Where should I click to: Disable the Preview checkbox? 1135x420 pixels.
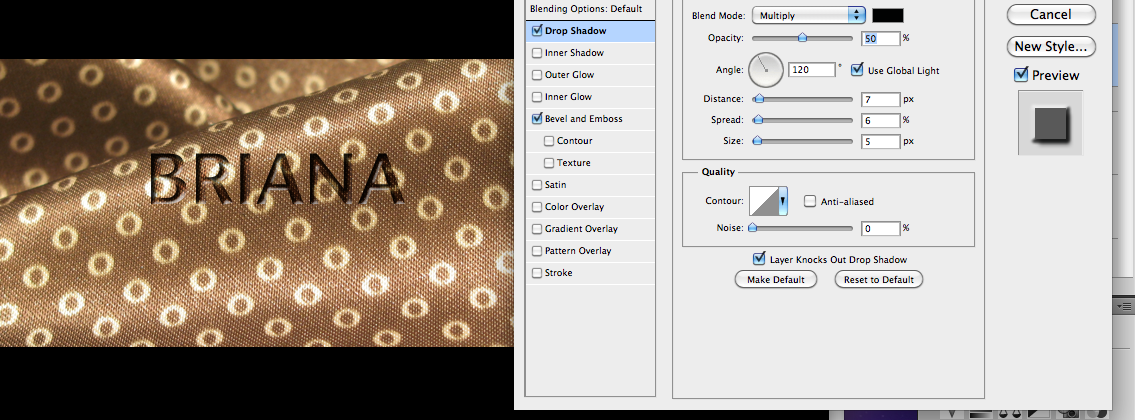click(1021, 75)
